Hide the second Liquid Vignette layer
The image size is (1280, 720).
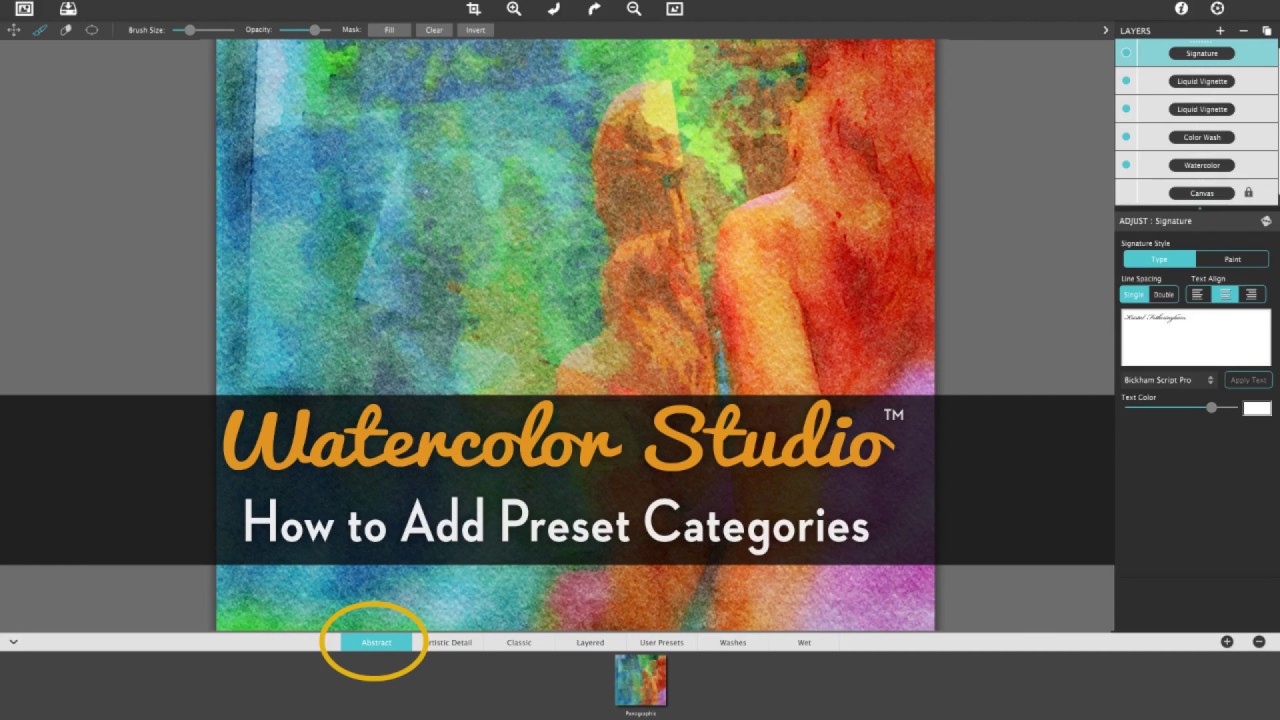(1126, 109)
